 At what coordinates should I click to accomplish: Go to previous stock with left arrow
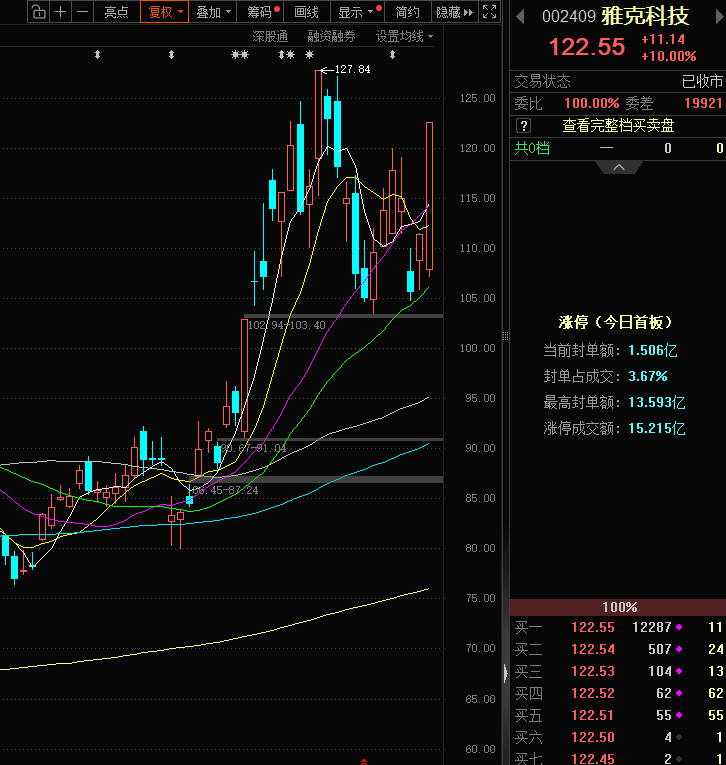pos(520,17)
